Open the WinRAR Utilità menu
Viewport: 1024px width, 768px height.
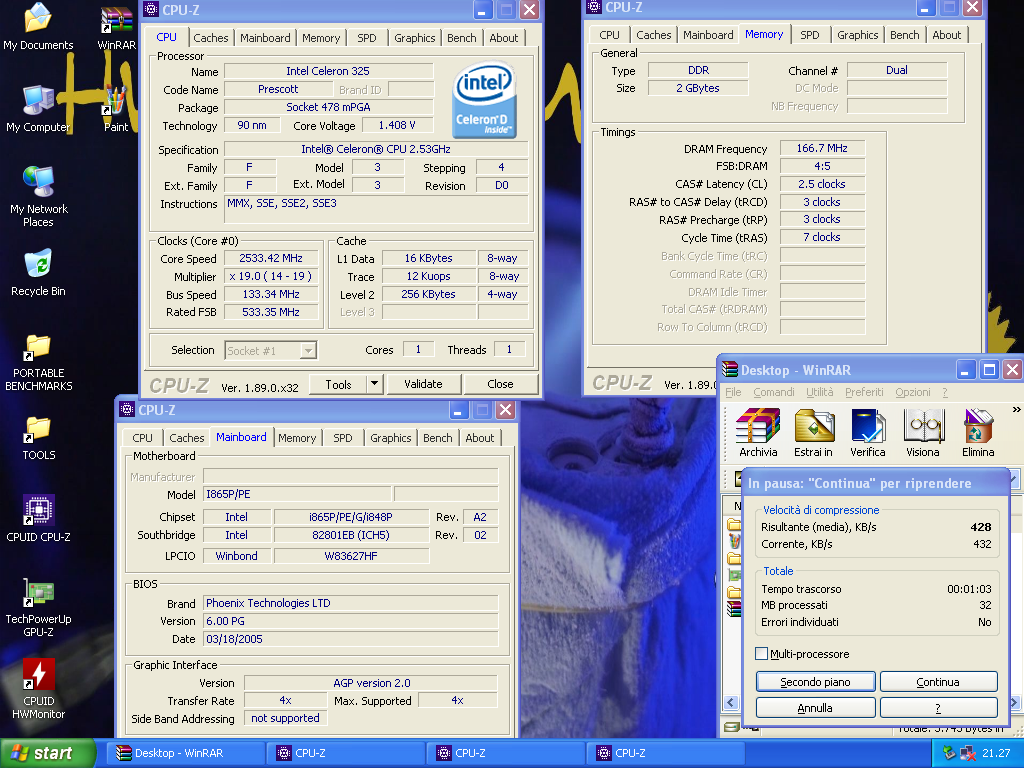(820, 392)
